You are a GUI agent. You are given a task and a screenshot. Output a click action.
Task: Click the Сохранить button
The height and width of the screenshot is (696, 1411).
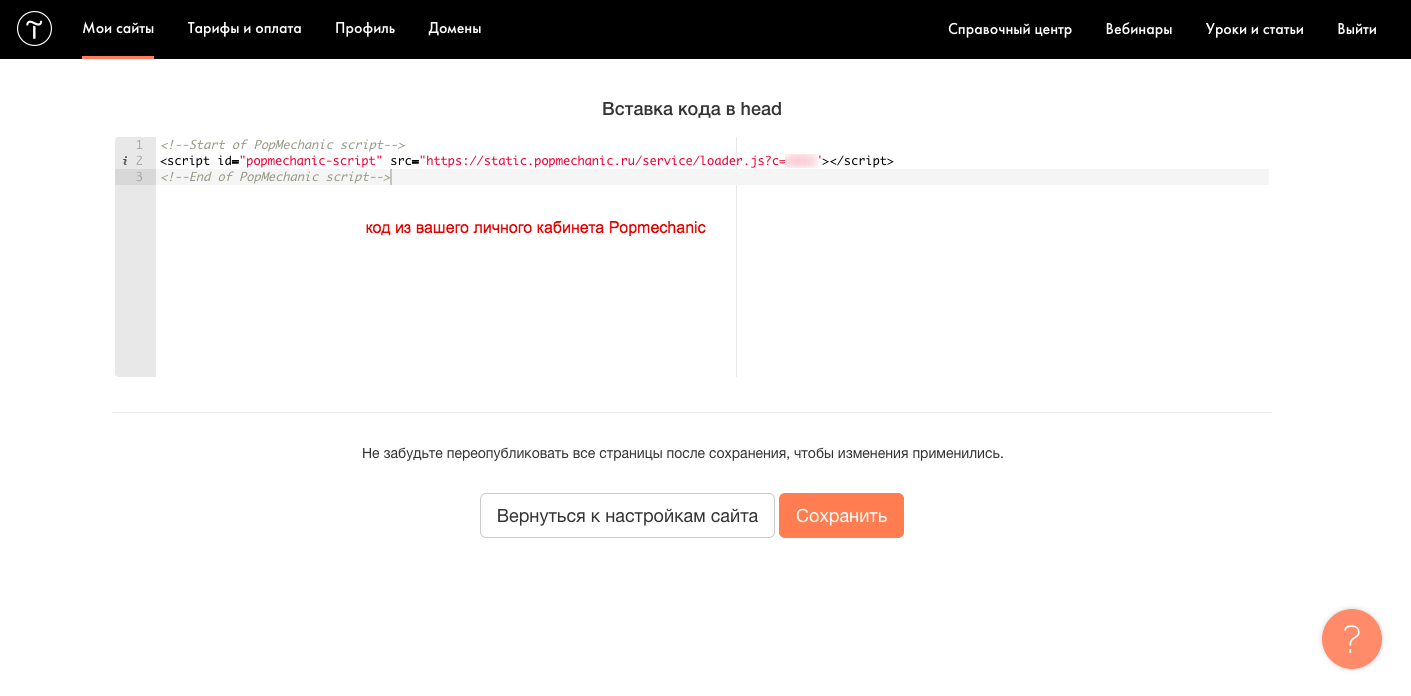click(x=841, y=516)
